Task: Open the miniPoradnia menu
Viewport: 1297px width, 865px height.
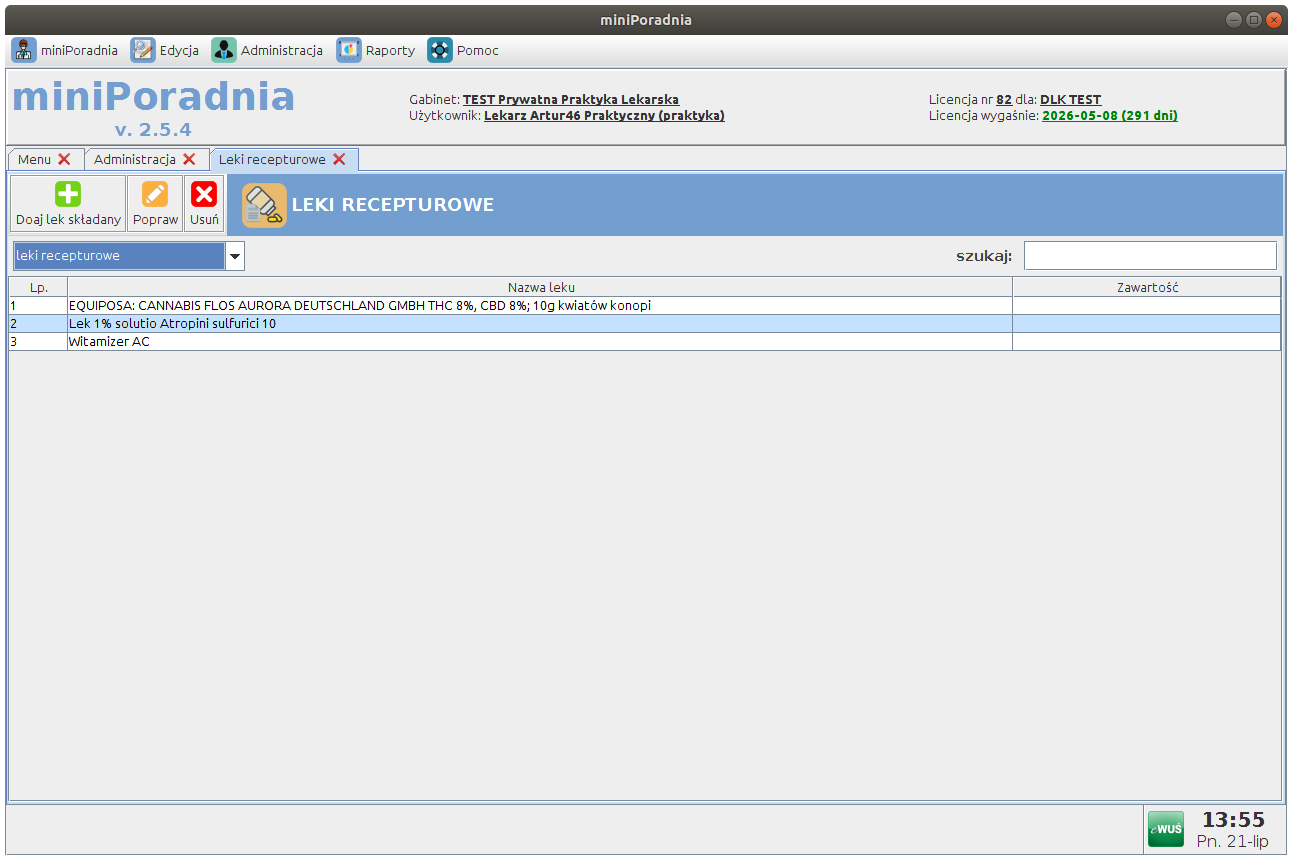Action: pos(65,50)
